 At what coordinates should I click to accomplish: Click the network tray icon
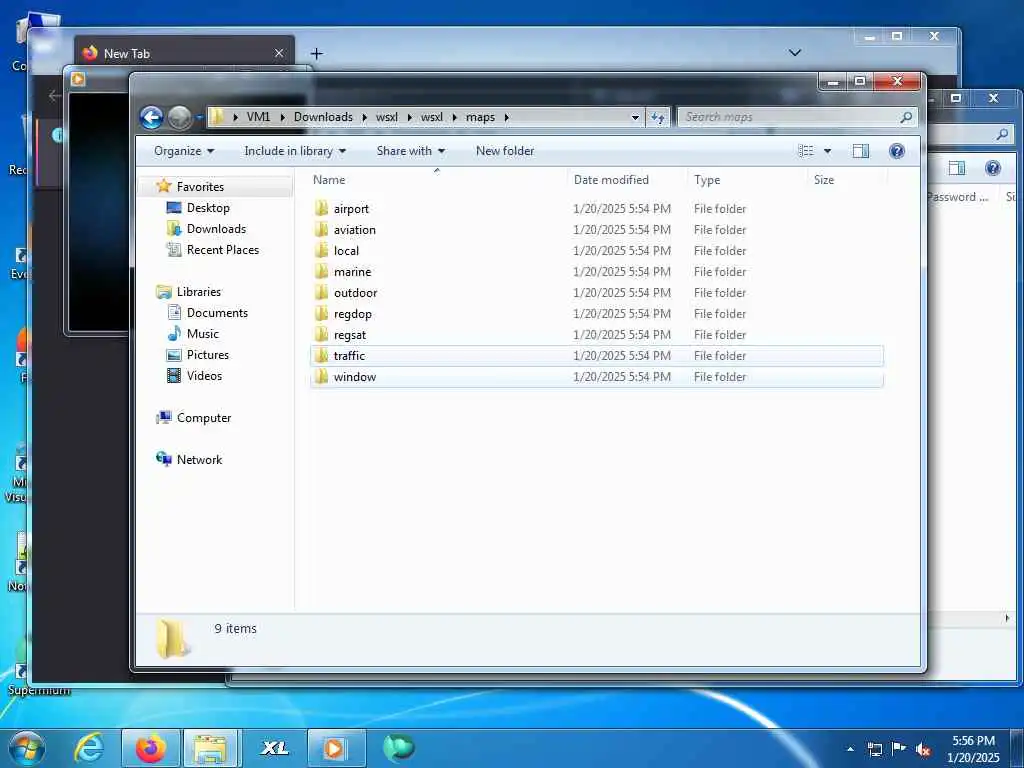click(875, 749)
